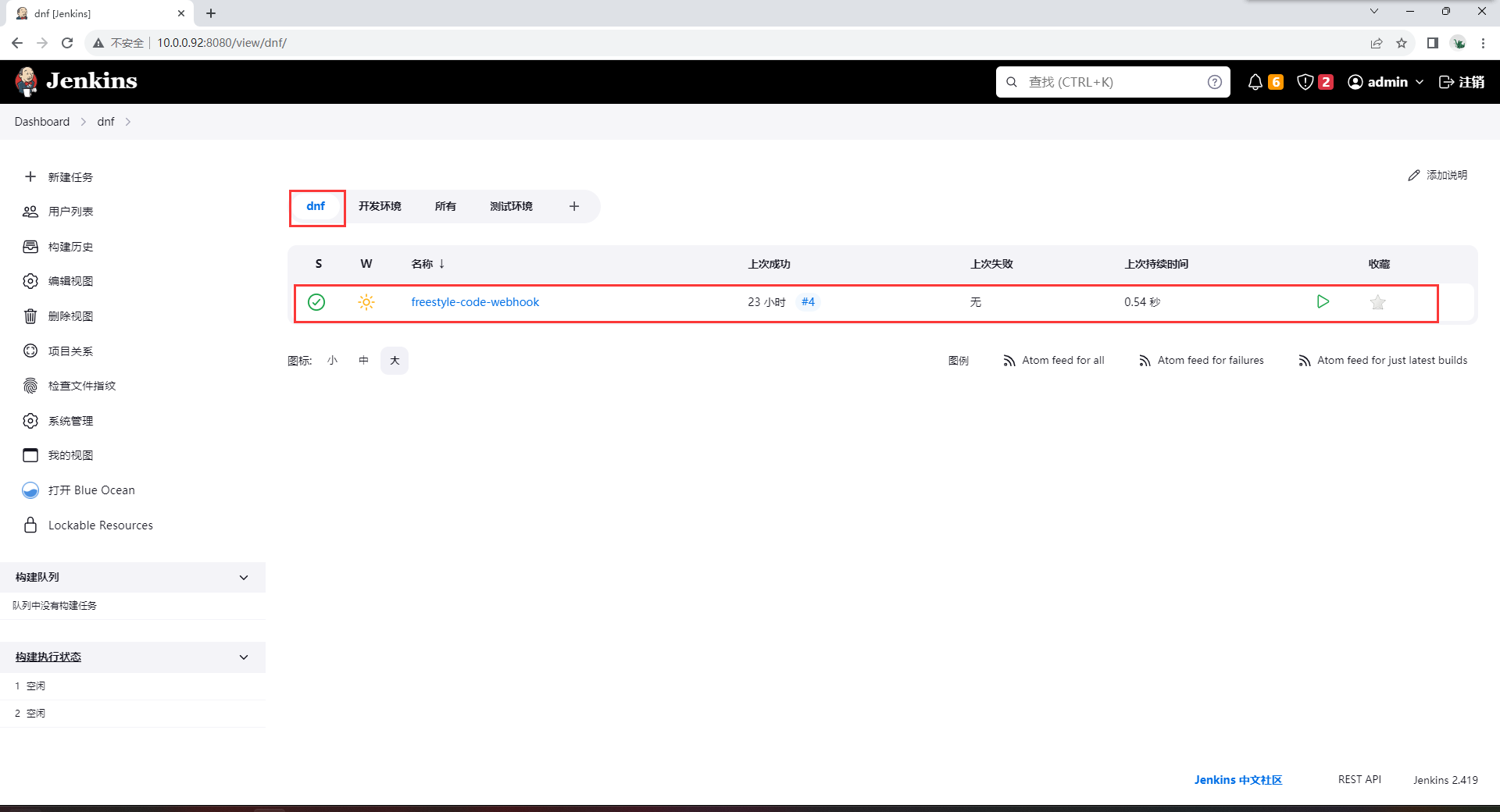Click the Dashboard breadcrumb link

[x=42, y=122]
